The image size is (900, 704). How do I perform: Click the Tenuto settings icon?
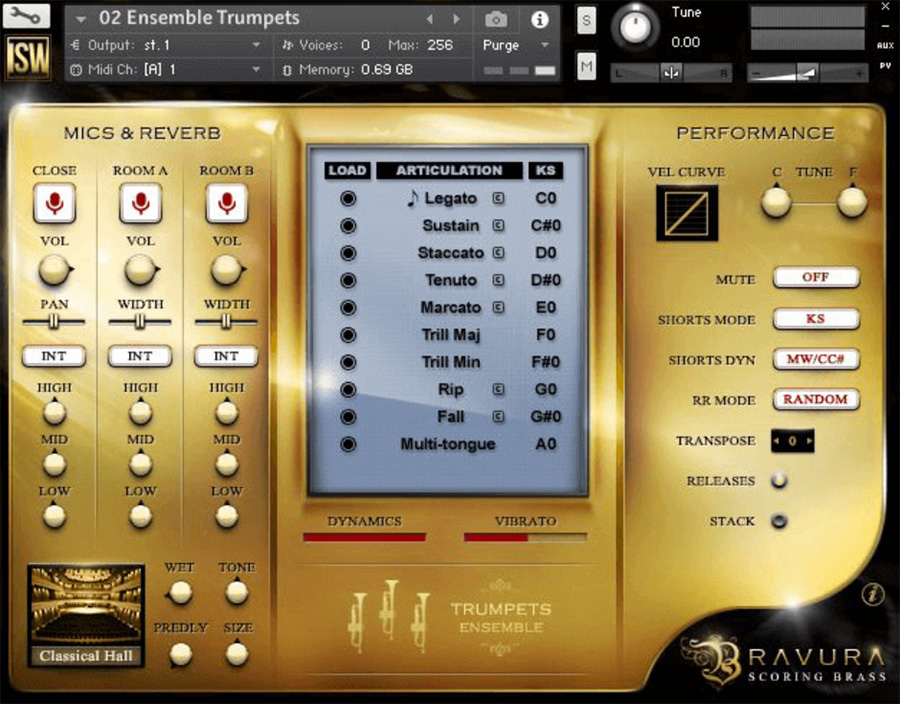498,280
